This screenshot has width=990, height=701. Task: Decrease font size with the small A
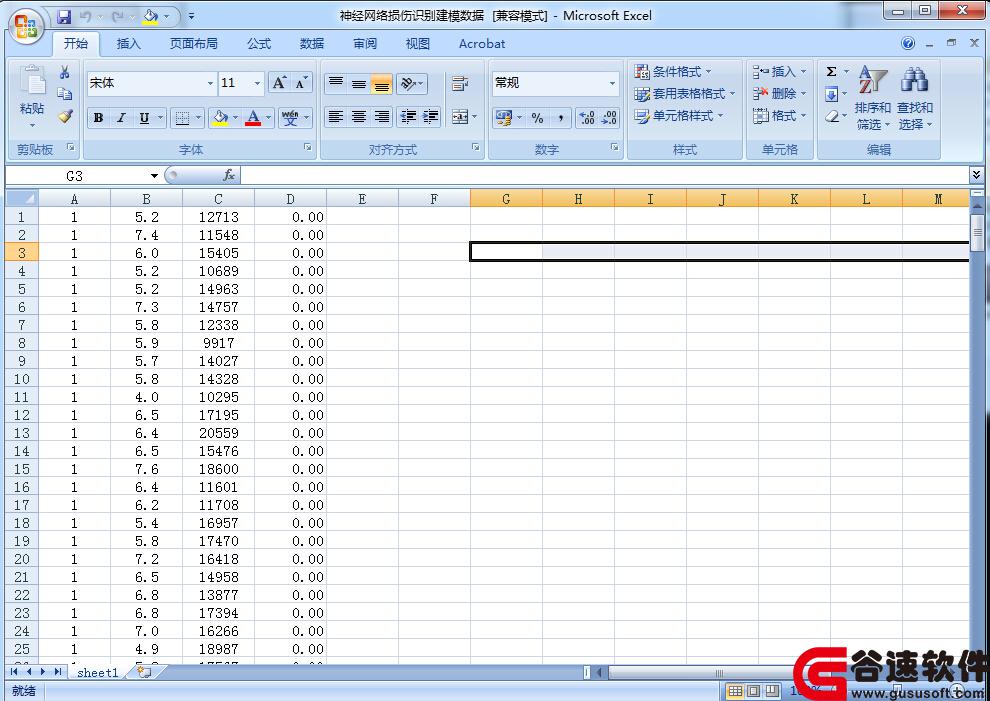(x=301, y=83)
